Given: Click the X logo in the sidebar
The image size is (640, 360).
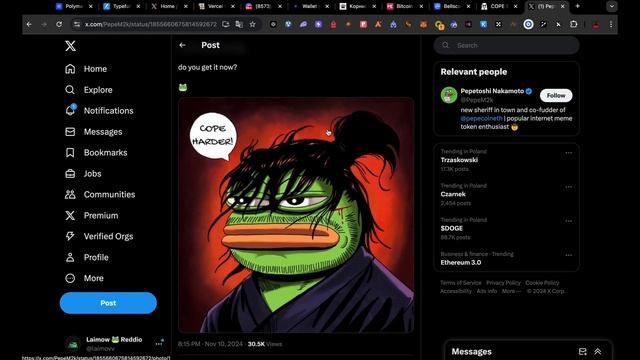Looking at the screenshot, I should click(70, 46).
